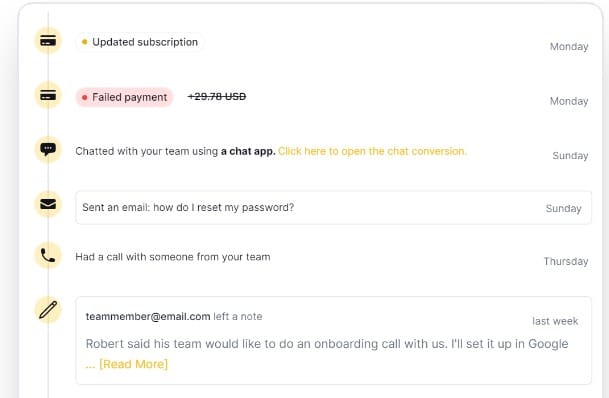Screen dimensions: 609x398
Task: Click the Sunday timestamp in email card
Action: [x=564, y=209]
